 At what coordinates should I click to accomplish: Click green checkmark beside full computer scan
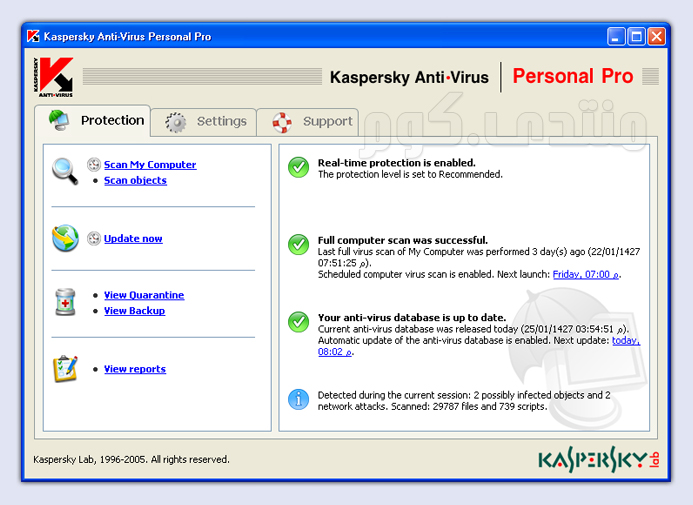click(298, 244)
